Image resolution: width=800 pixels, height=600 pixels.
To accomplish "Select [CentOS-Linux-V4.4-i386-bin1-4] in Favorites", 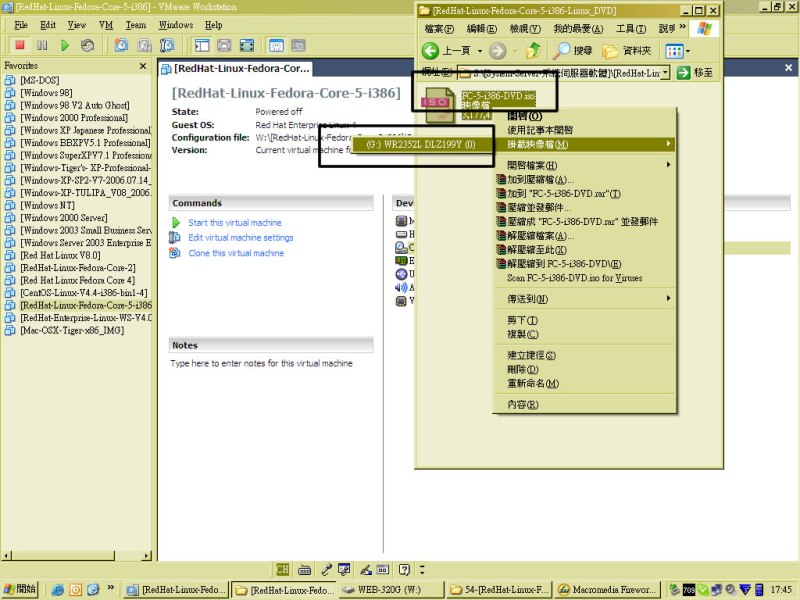I will coord(84,293).
